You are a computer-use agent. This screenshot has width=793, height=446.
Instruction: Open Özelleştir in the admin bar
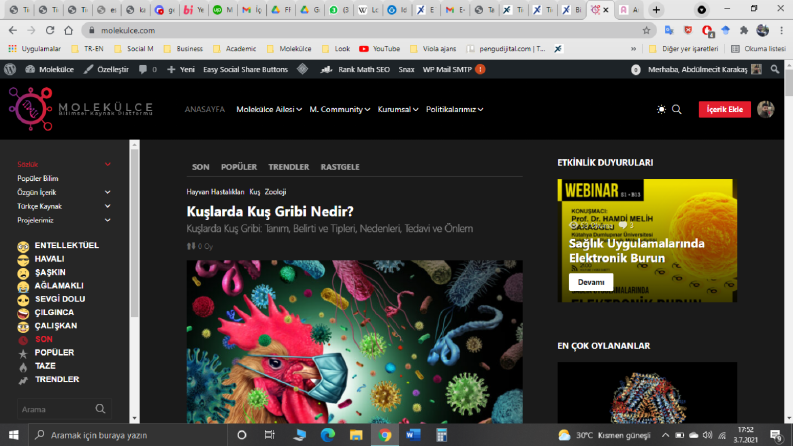pos(106,69)
